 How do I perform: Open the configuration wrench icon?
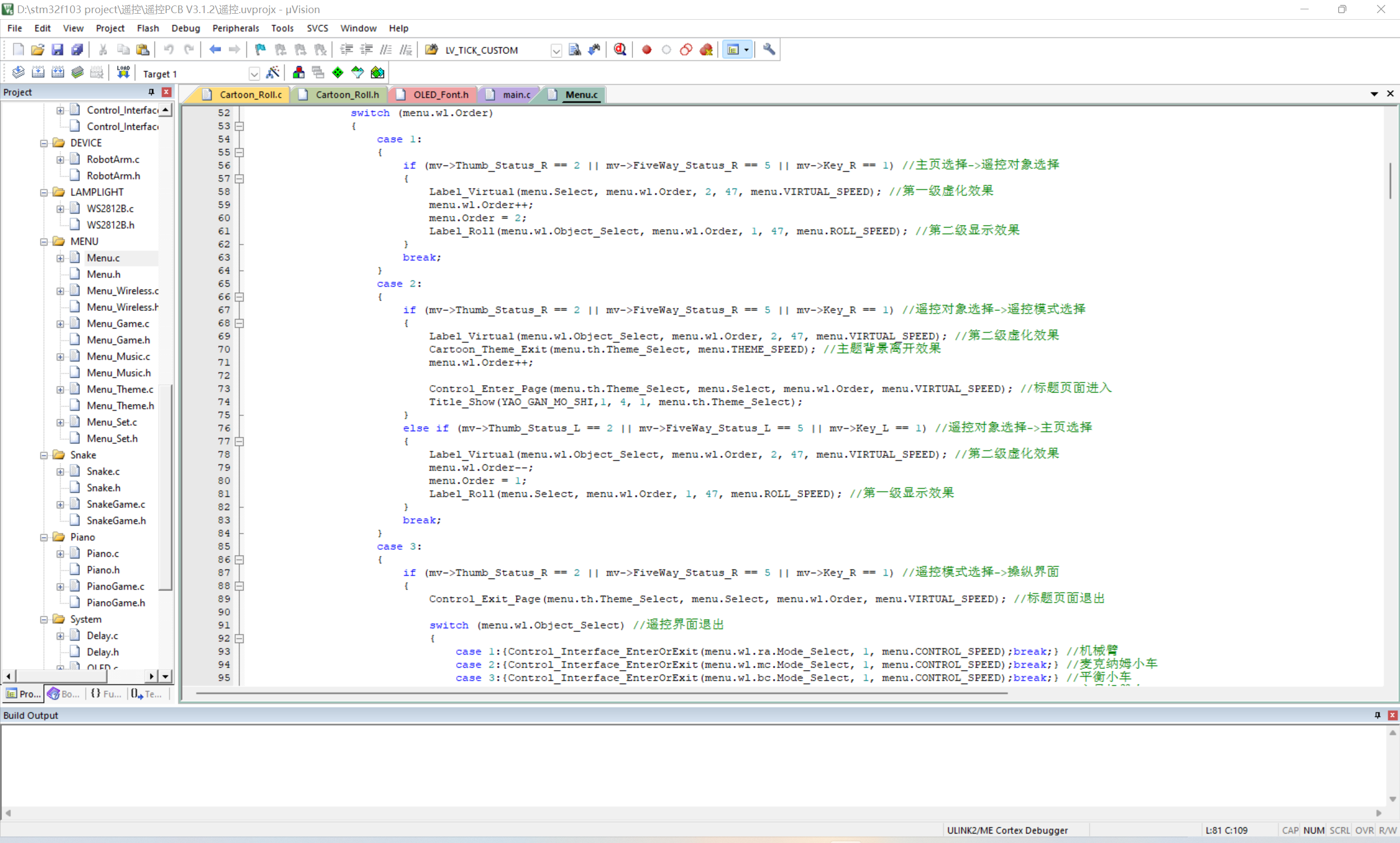pyautogui.click(x=769, y=50)
